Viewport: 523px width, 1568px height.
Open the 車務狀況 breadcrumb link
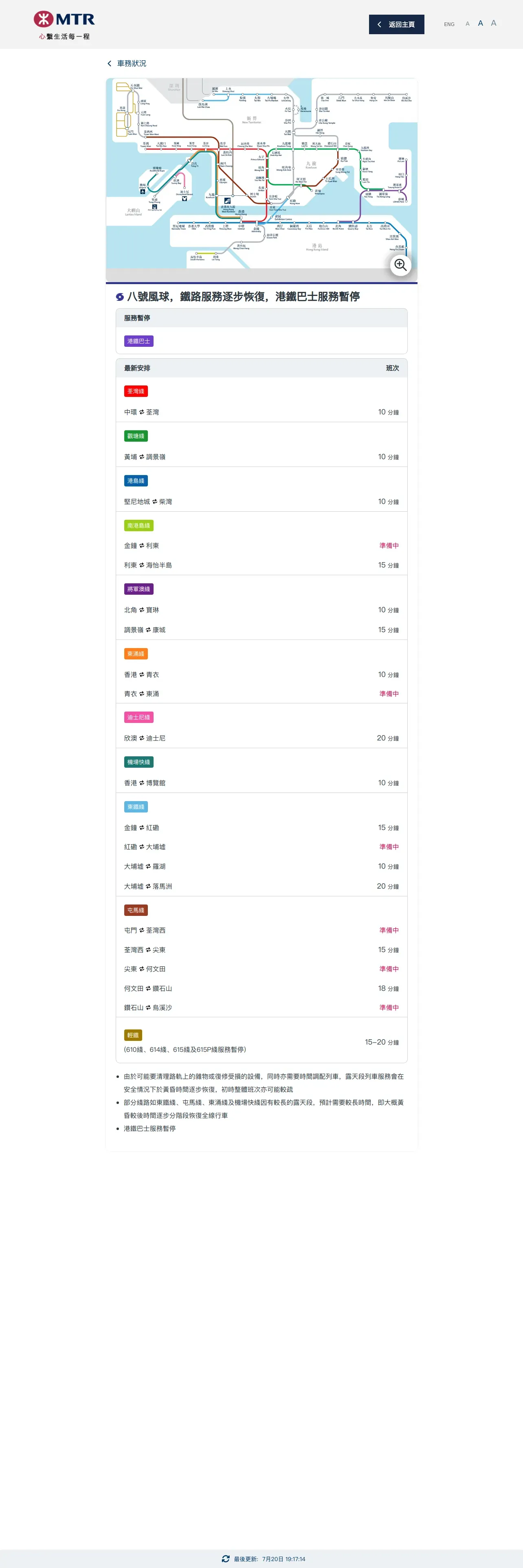[x=132, y=64]
